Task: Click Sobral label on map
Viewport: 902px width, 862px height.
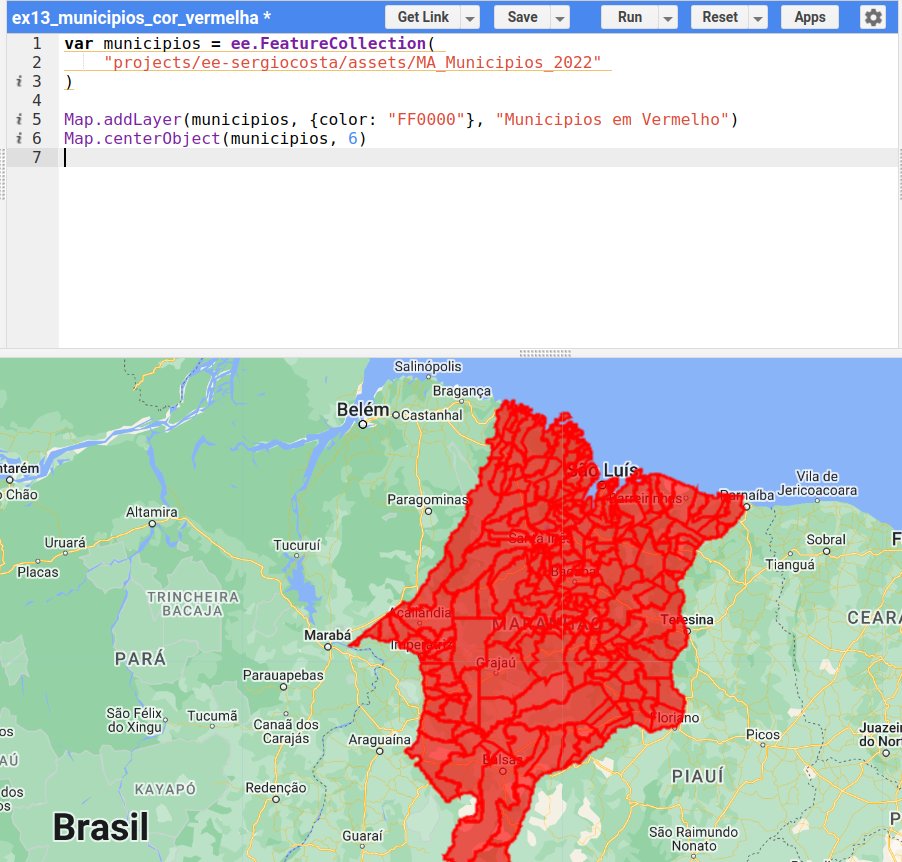Action: point(826,539)
